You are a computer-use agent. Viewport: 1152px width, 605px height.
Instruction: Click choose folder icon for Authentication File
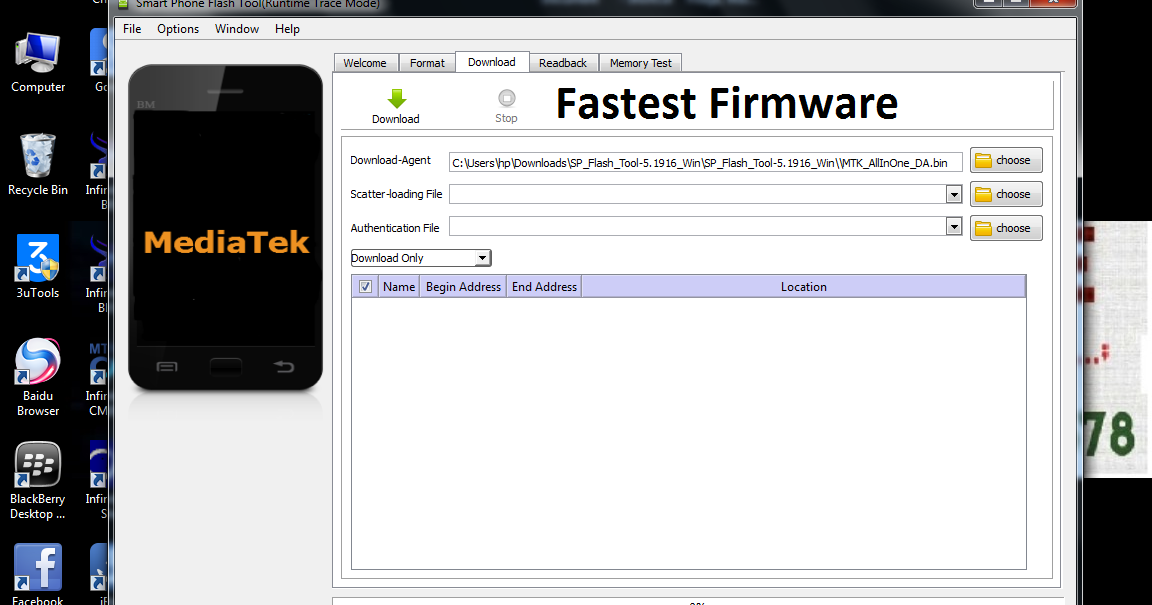1005,227
